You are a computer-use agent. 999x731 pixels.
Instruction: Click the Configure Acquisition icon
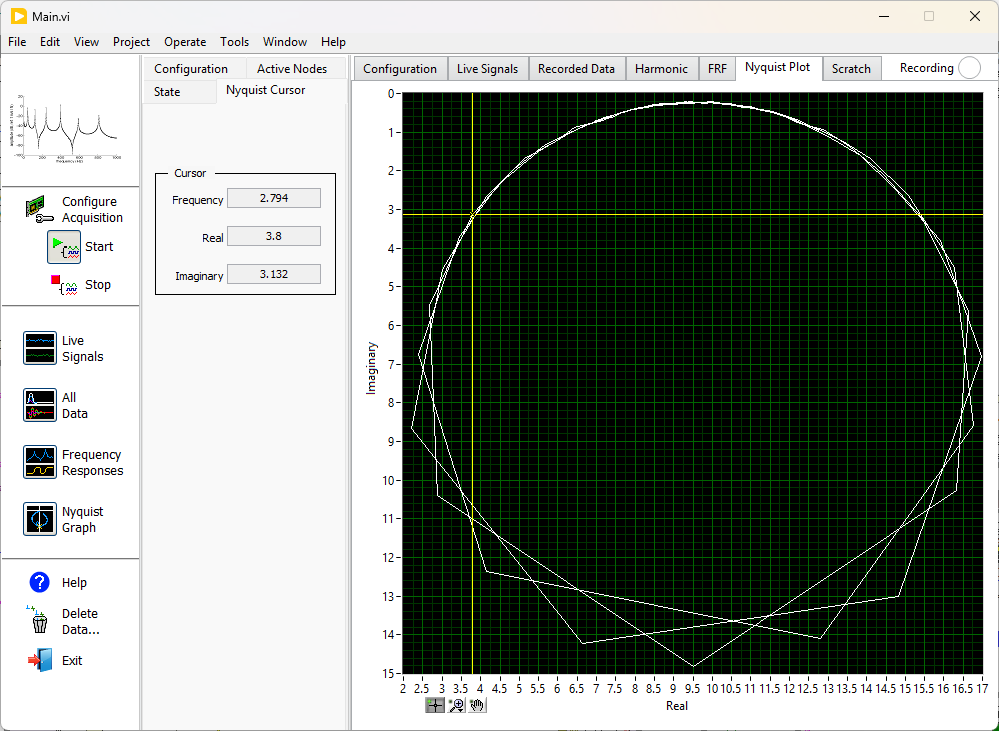(x=40, y=210)
